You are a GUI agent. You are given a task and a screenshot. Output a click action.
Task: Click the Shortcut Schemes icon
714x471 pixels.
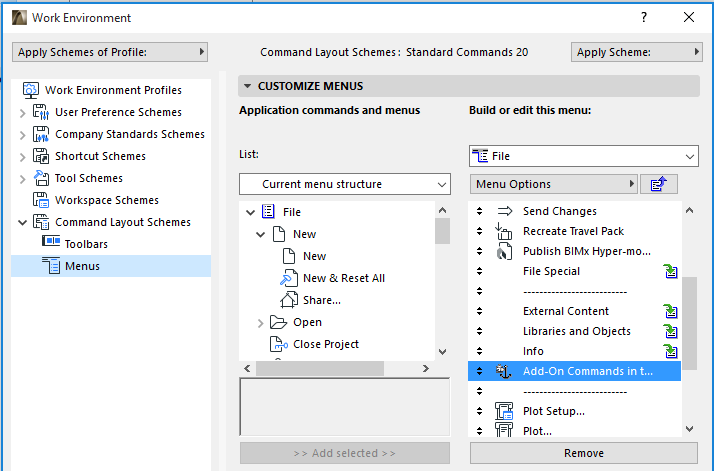41,156
